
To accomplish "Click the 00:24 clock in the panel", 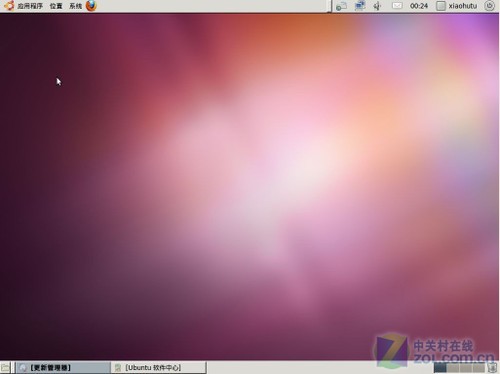I will [419, 6].
